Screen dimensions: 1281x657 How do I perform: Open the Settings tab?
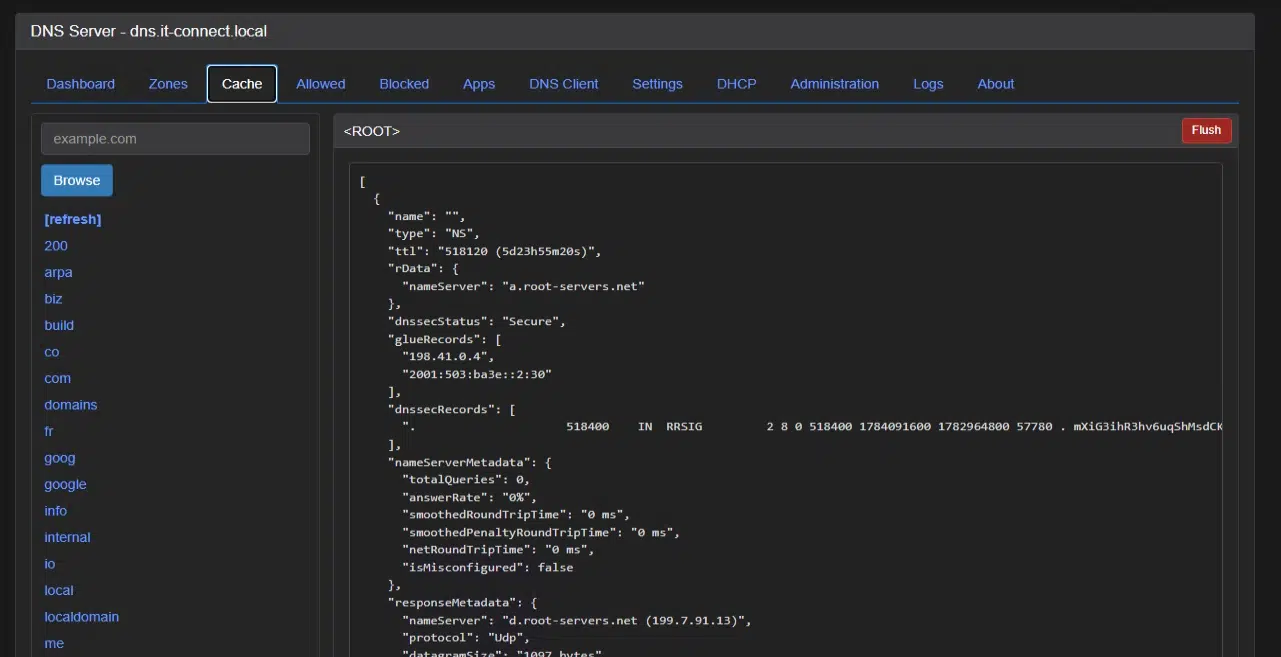pos(657,84)
